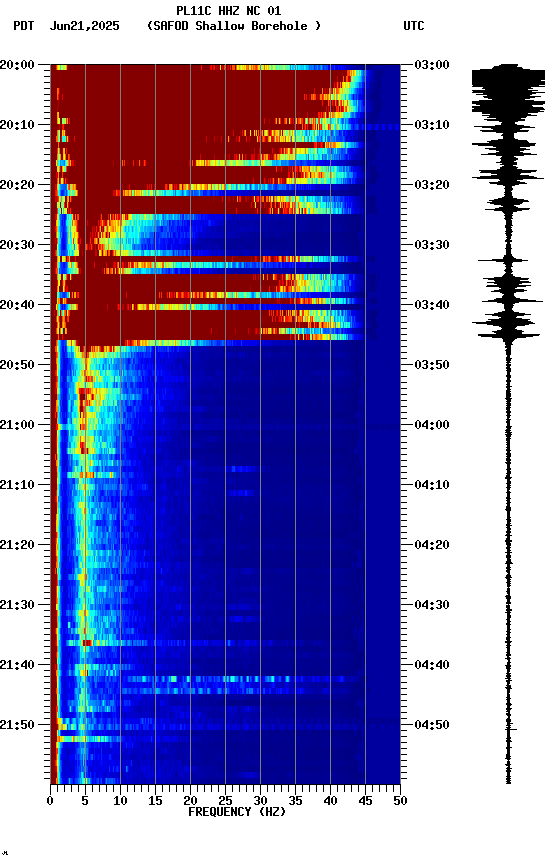Click the 04:30 UTC time label
Screen dimensions: 552x864
[432, 605]
